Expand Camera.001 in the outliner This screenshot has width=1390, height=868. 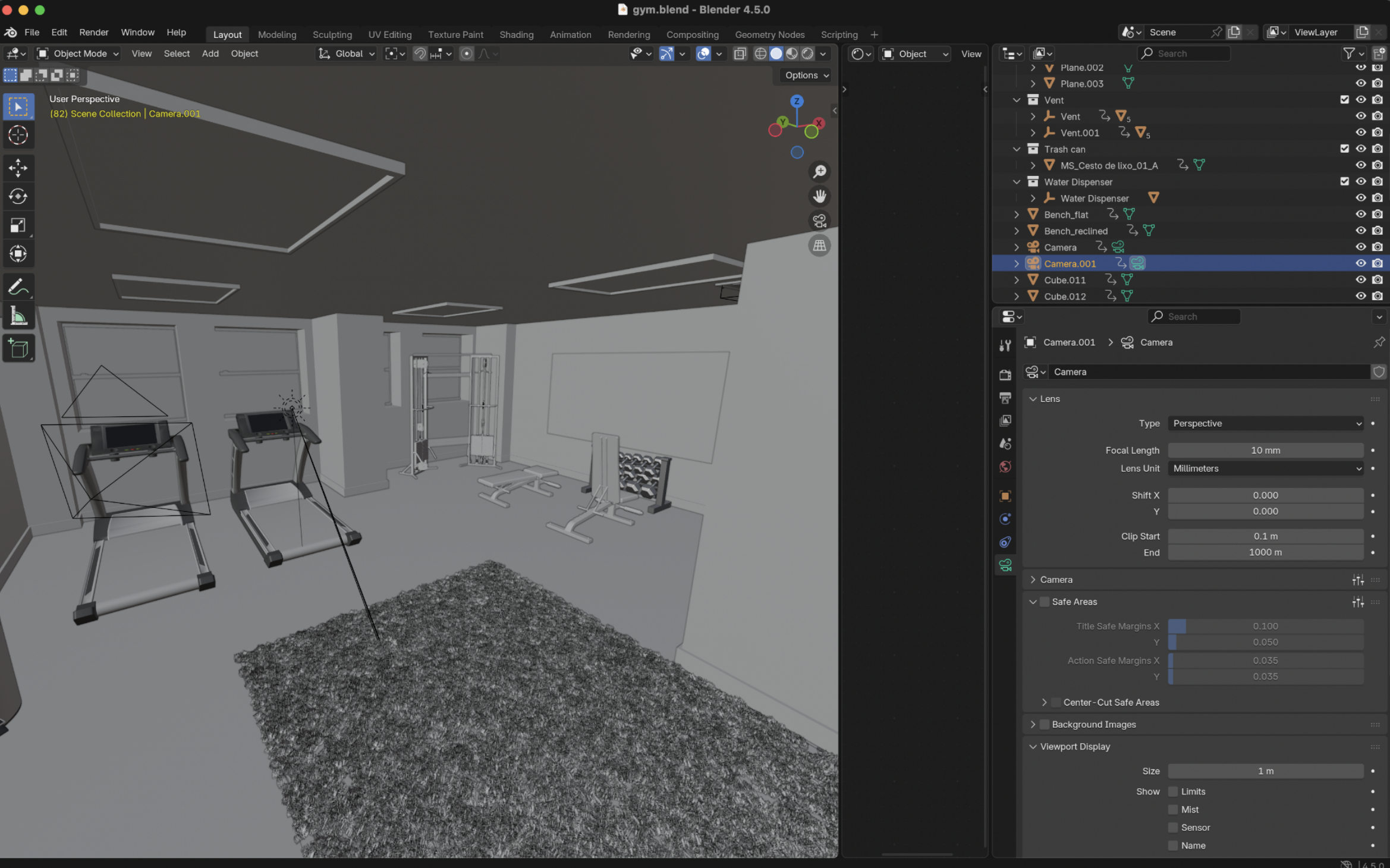click(x=1017, y=263)
